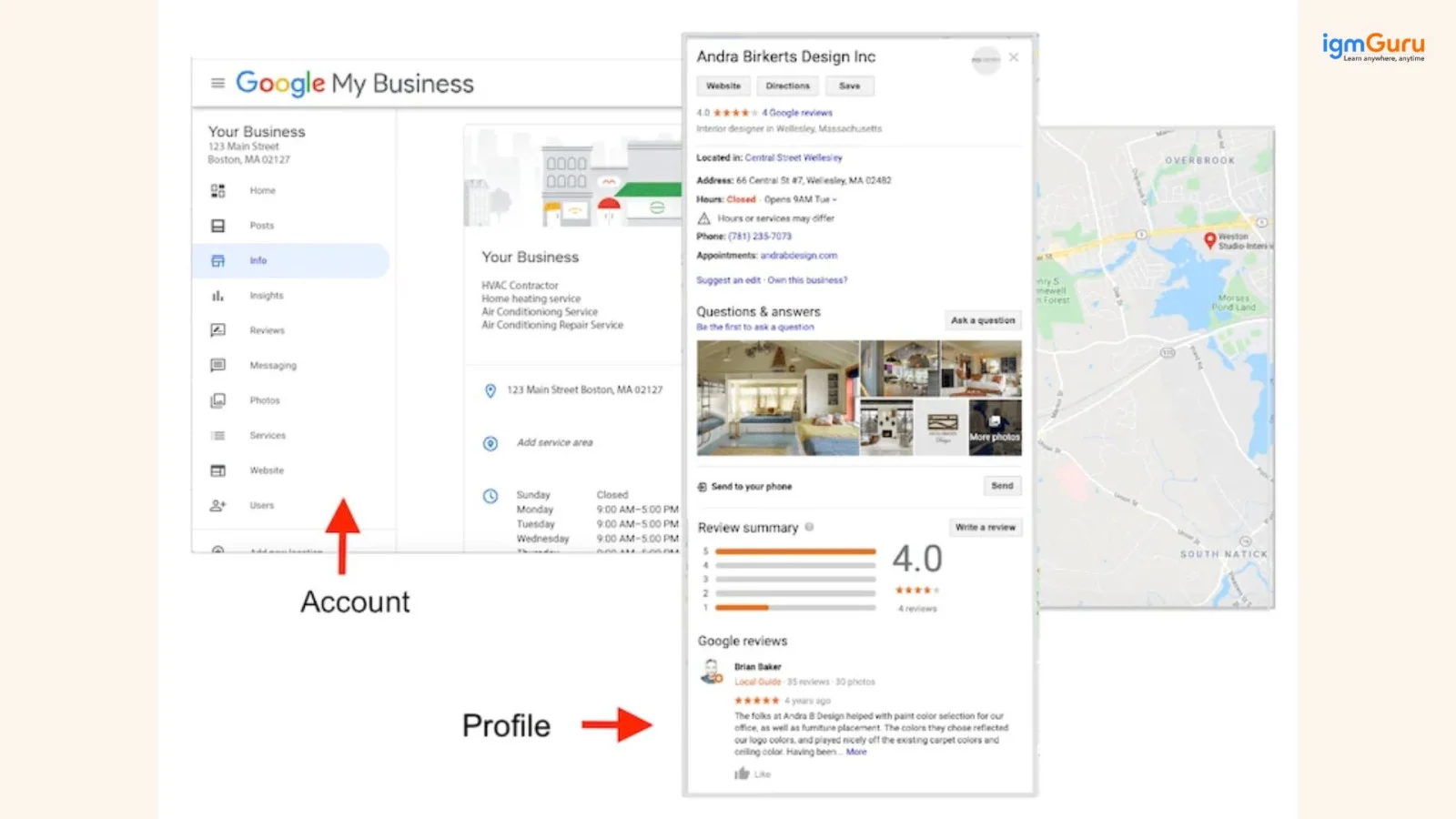Click the phone number (781) 235-7073
1456x819 pixels.
coord(760,237)
